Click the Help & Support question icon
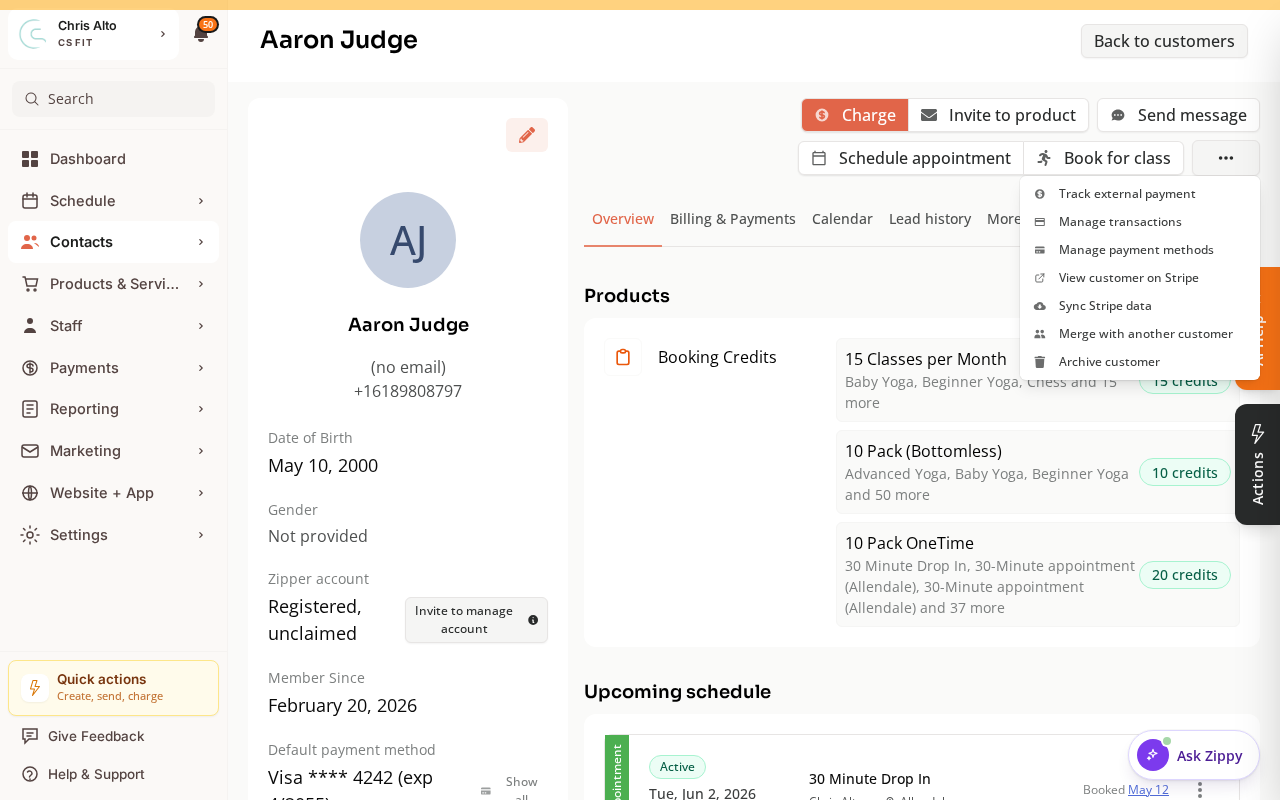This screenshot has width=1280, height=800. pyautogui.click(x=30, y=774)
